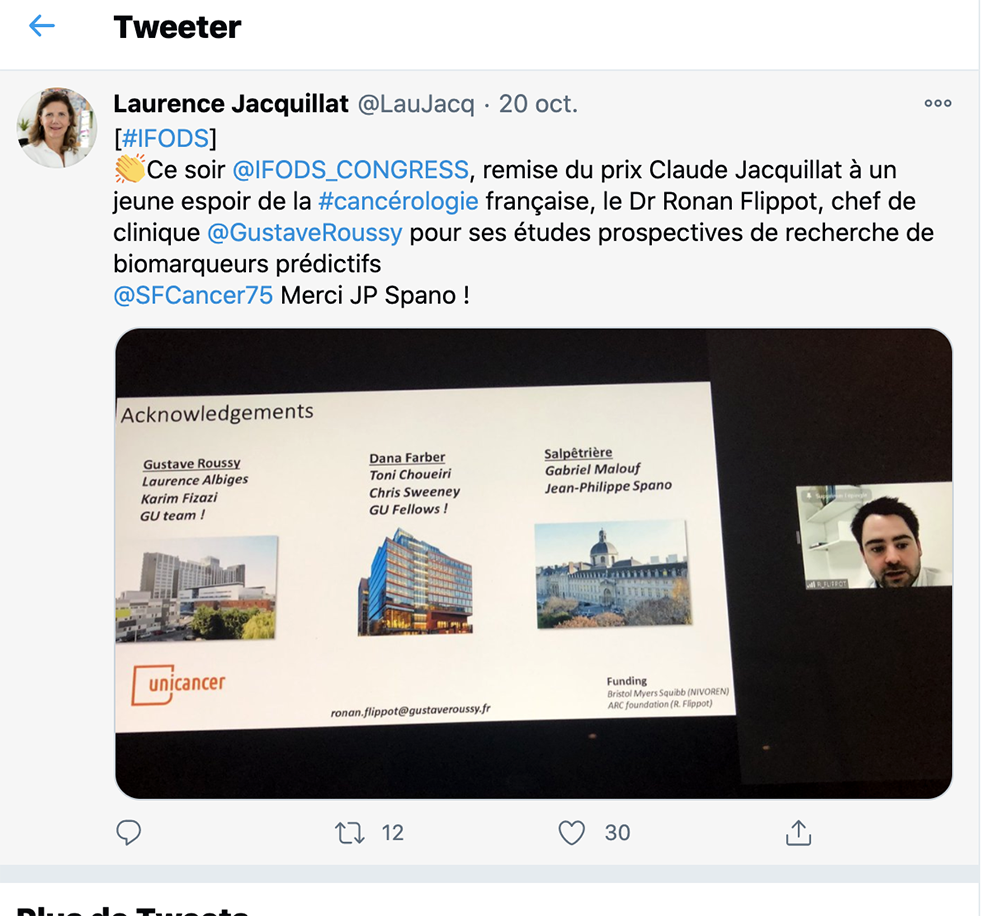Open the @SFCancer75 mention
Viewport: 1000px width, 916px height.
click(193, 295)
